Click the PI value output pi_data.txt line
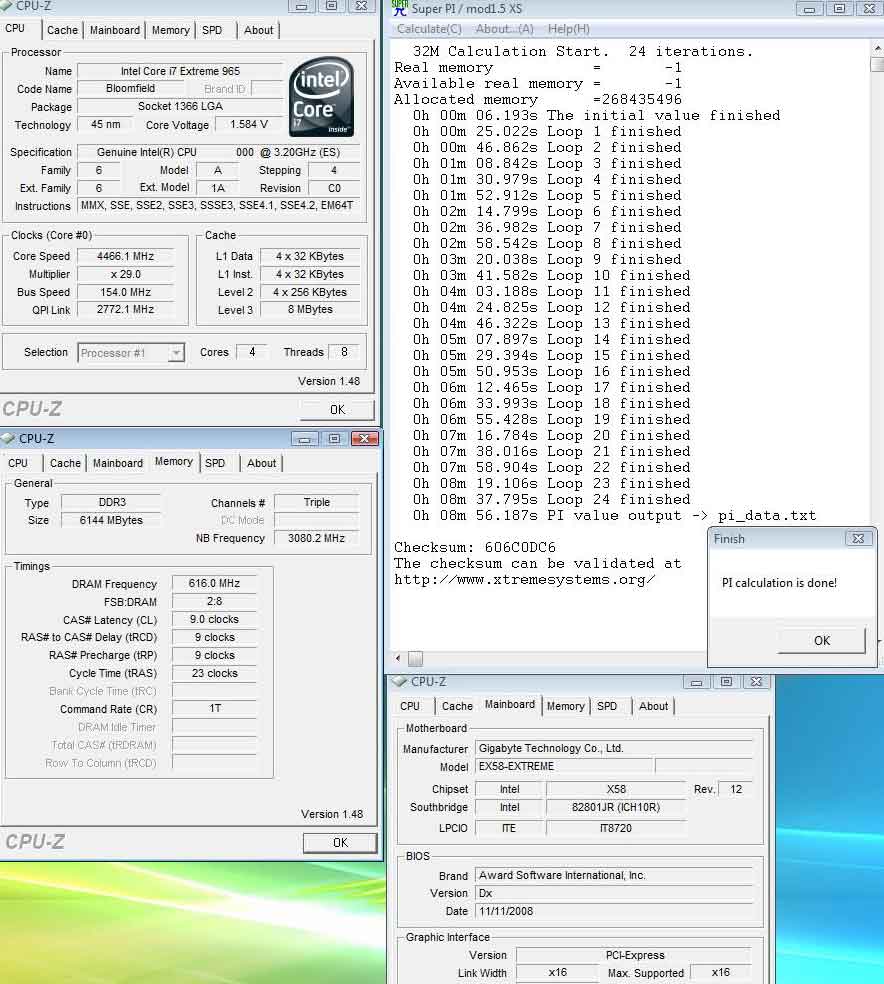Viewport: 884px width, 984px height. click(x=614, y=515)
